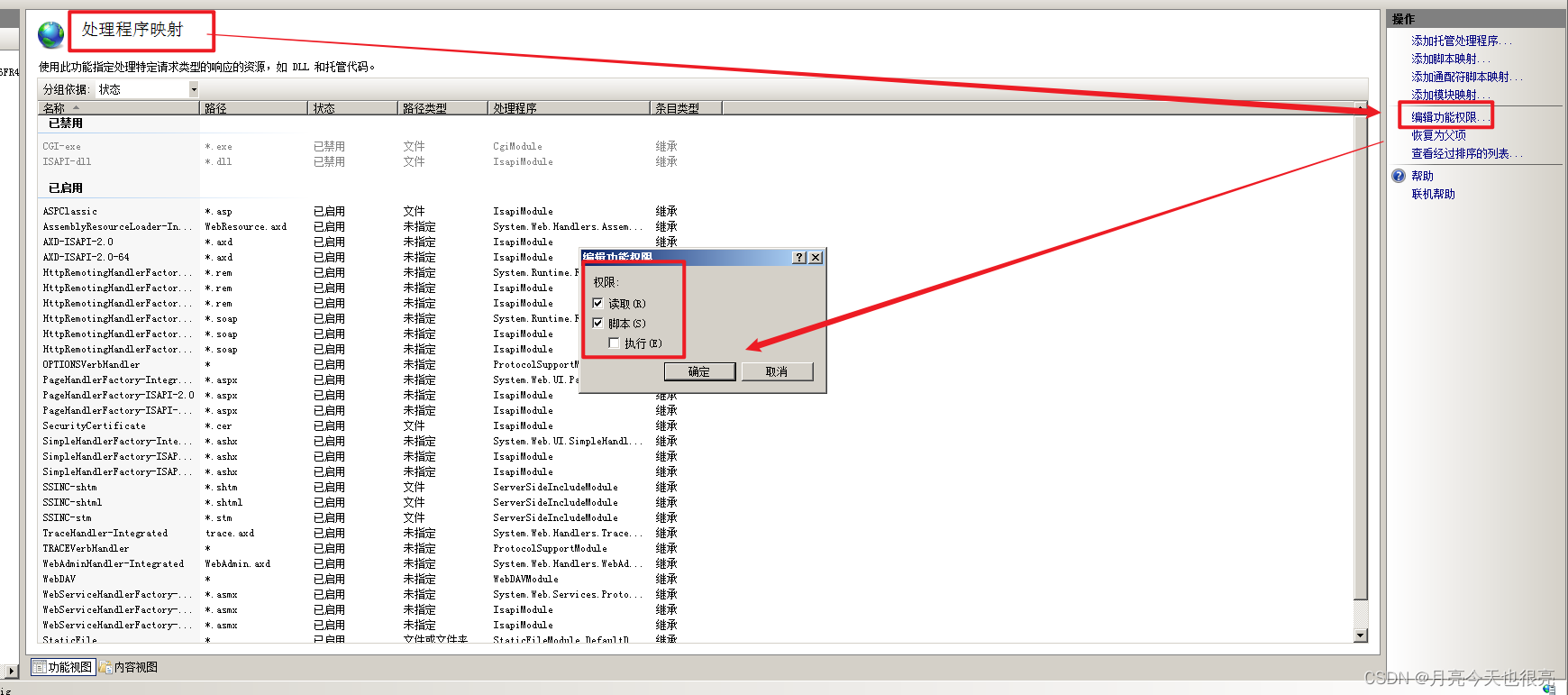Sort by the 处理程序 column header

click(x=569, y=108)
